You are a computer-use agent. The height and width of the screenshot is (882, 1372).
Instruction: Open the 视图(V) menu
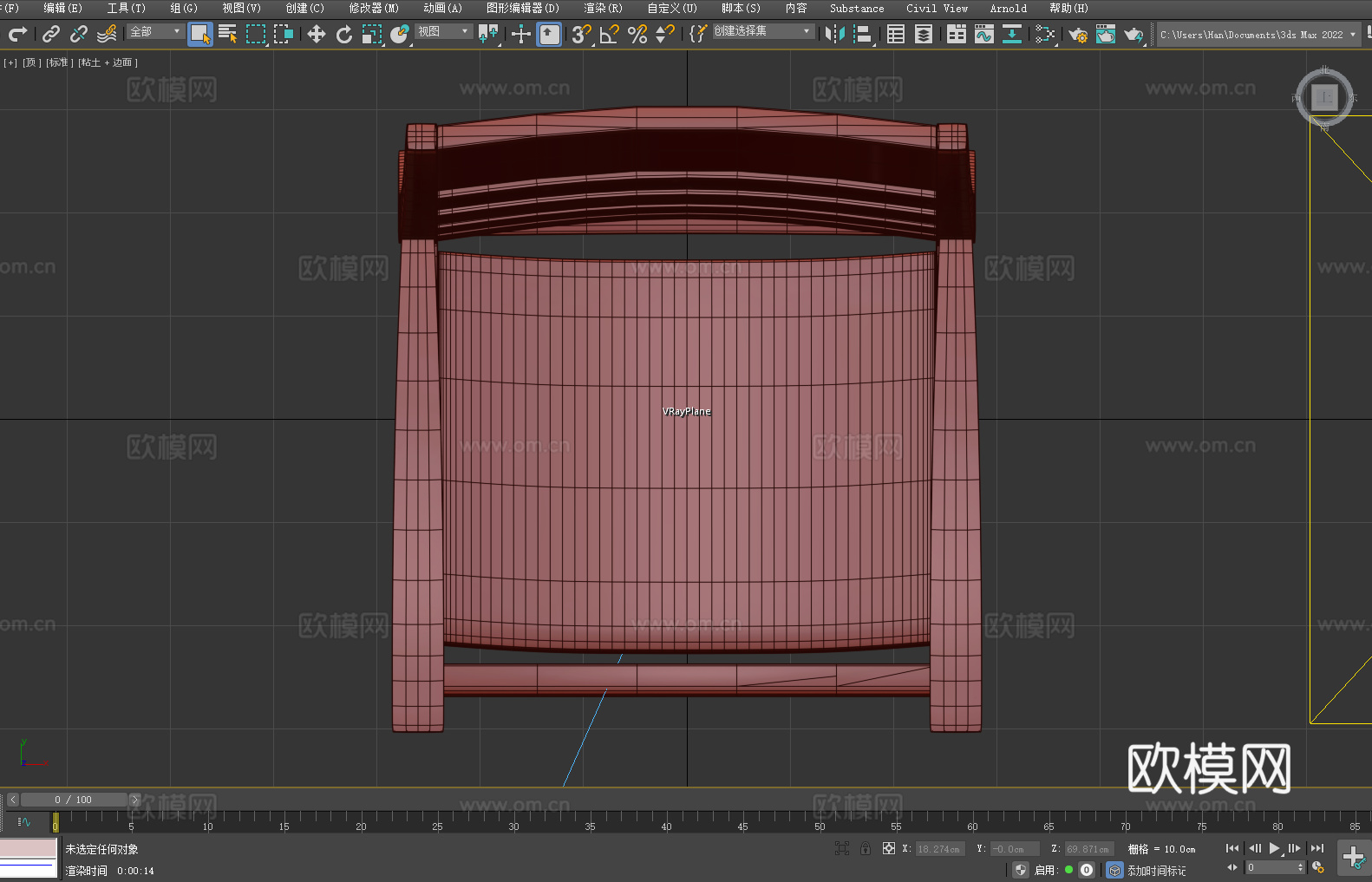click(x=241, y=8)
